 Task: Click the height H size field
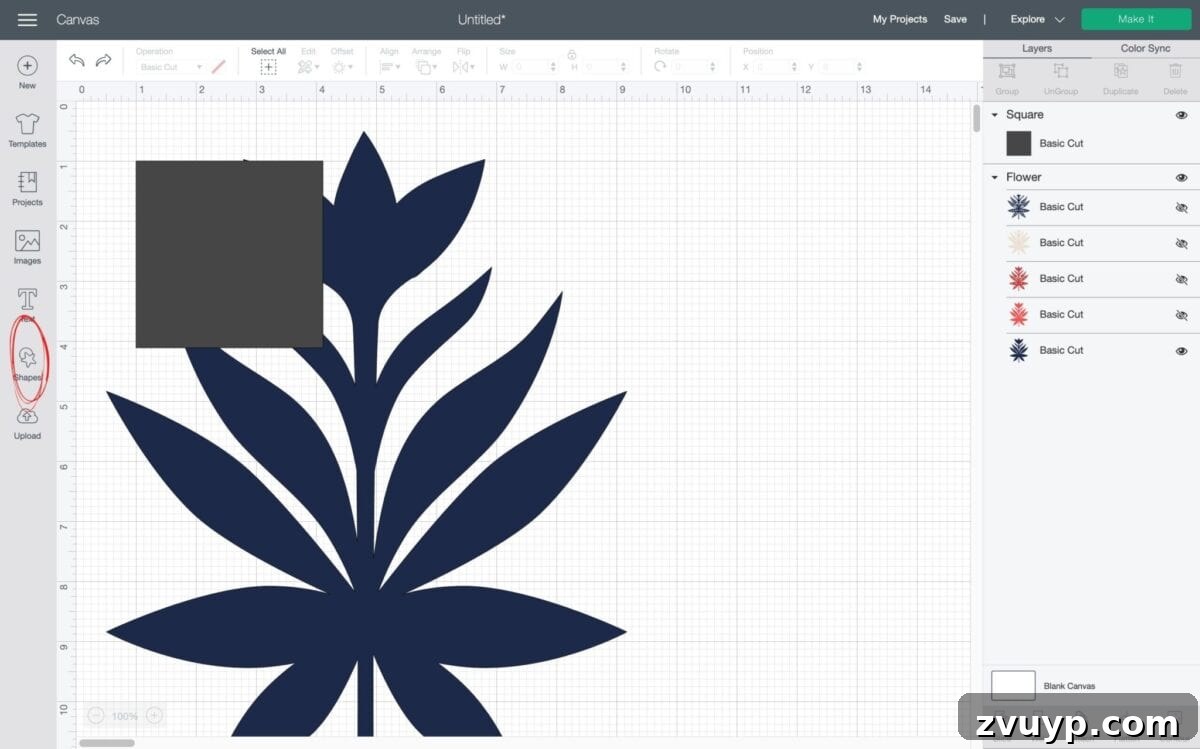click(x=604, y=67)
